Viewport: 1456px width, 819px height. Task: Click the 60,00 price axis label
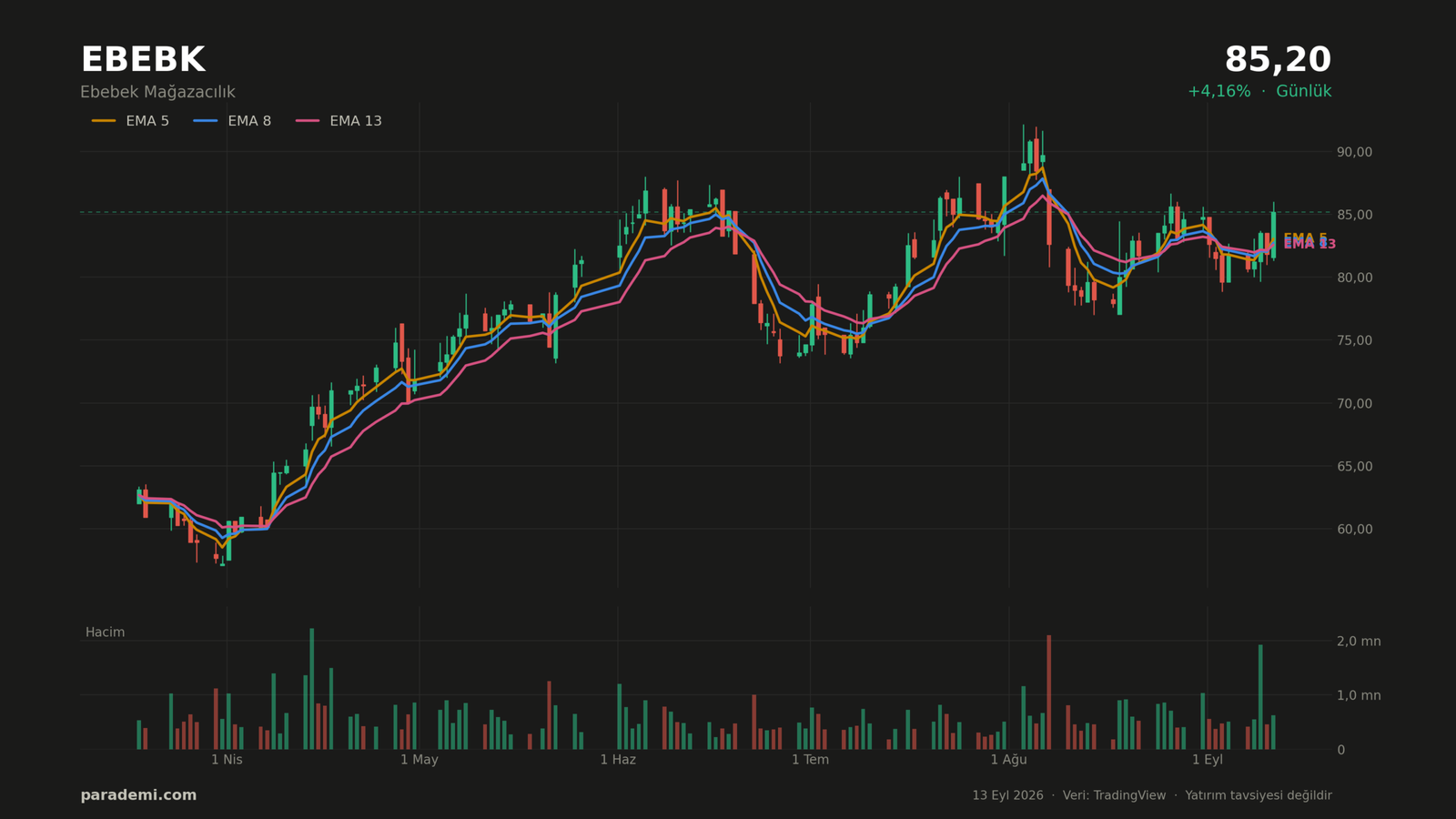point(1354,529)
